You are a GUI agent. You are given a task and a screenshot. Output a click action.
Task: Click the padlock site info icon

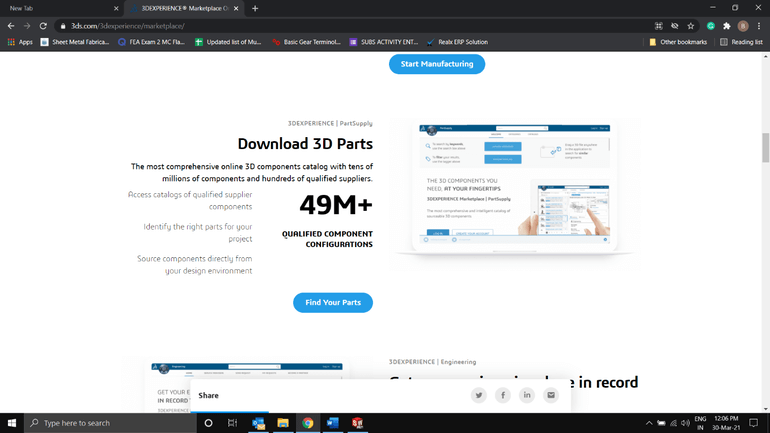[63, 26]
